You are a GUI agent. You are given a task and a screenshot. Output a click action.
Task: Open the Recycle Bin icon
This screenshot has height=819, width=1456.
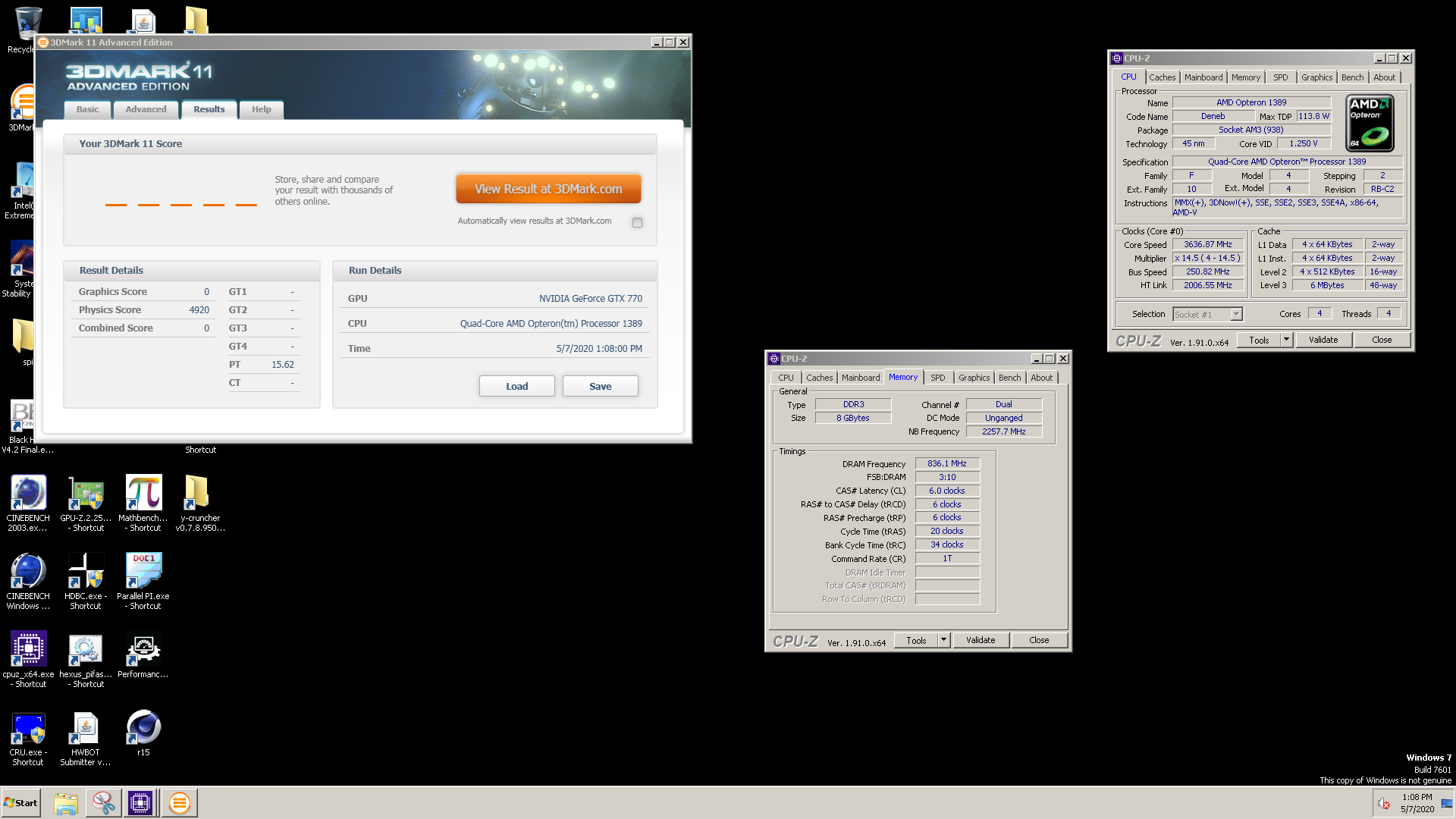pyautogui.click(x=27, y=23)
